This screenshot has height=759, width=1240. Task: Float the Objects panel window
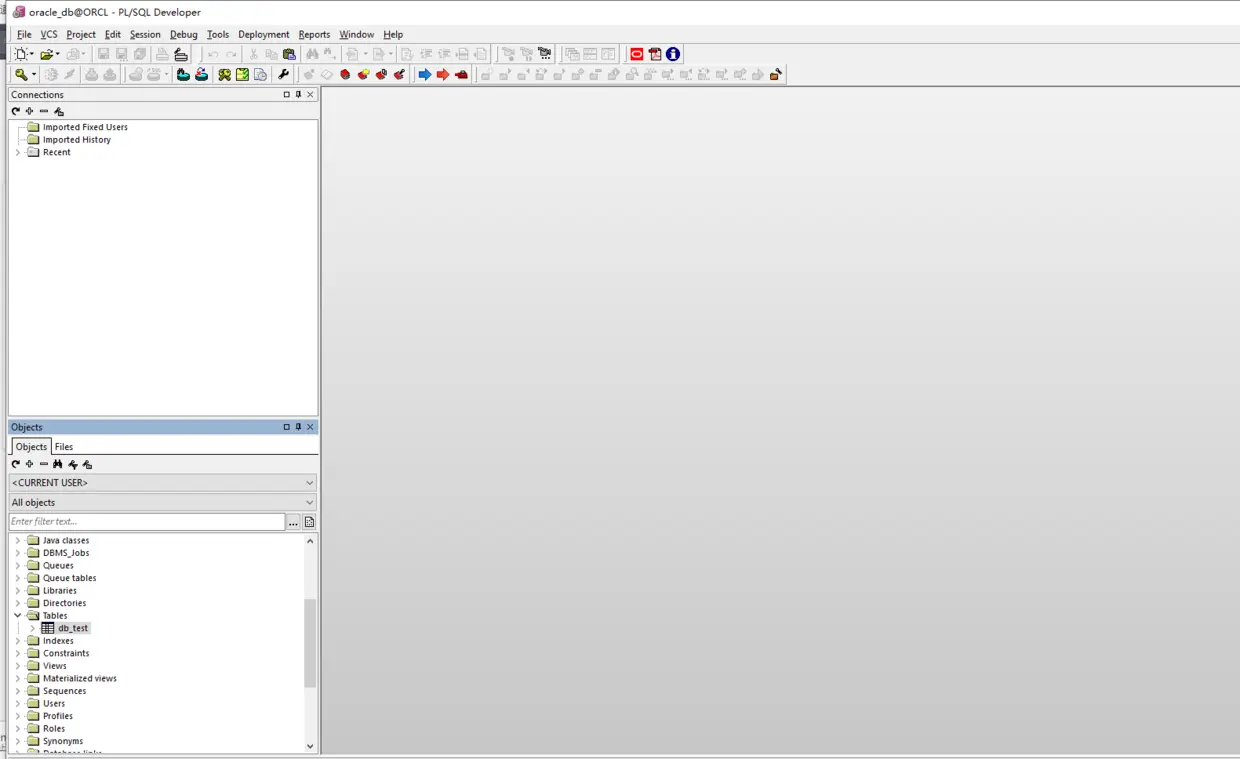tap(286, 427)
